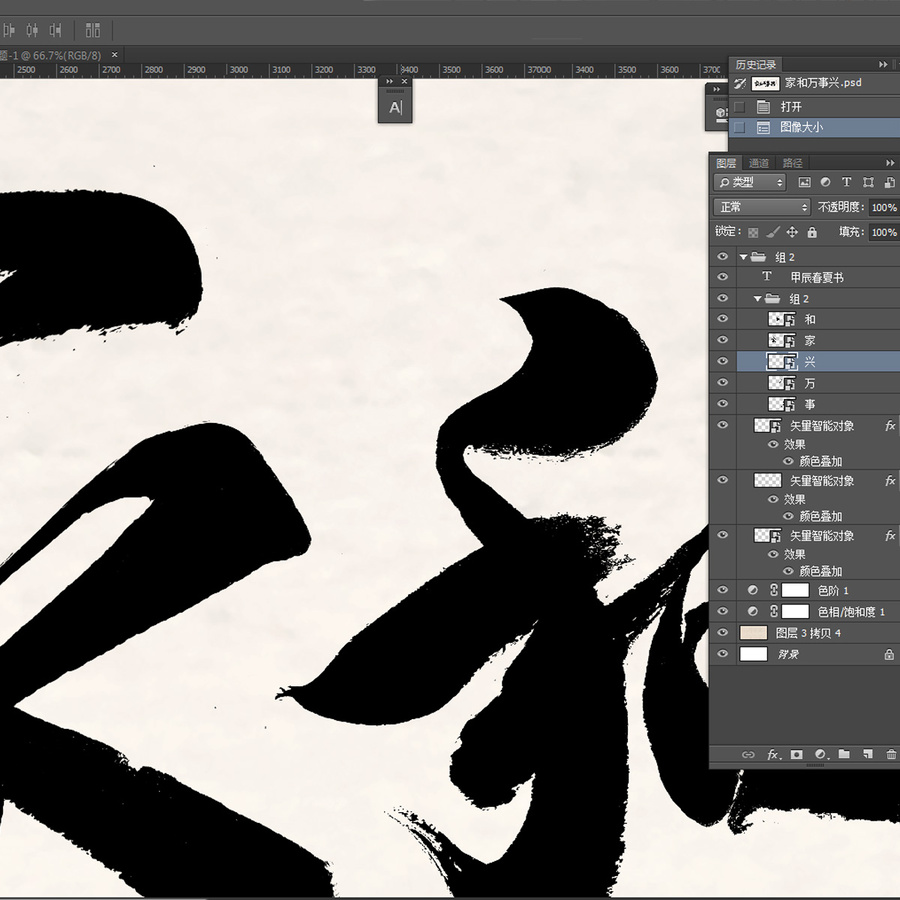900x900 pixels.
Task: Toggle visibility of the 和 layer
Action: click(723, 319)
